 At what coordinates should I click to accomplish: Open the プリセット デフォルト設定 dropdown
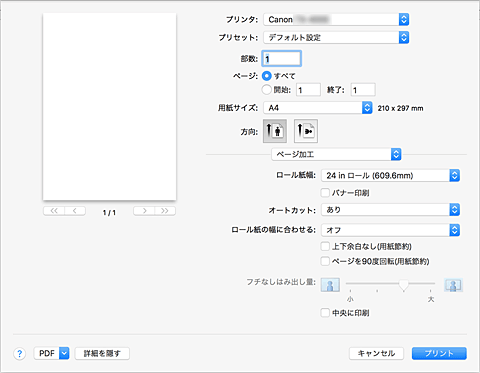(x=336, y=37)
